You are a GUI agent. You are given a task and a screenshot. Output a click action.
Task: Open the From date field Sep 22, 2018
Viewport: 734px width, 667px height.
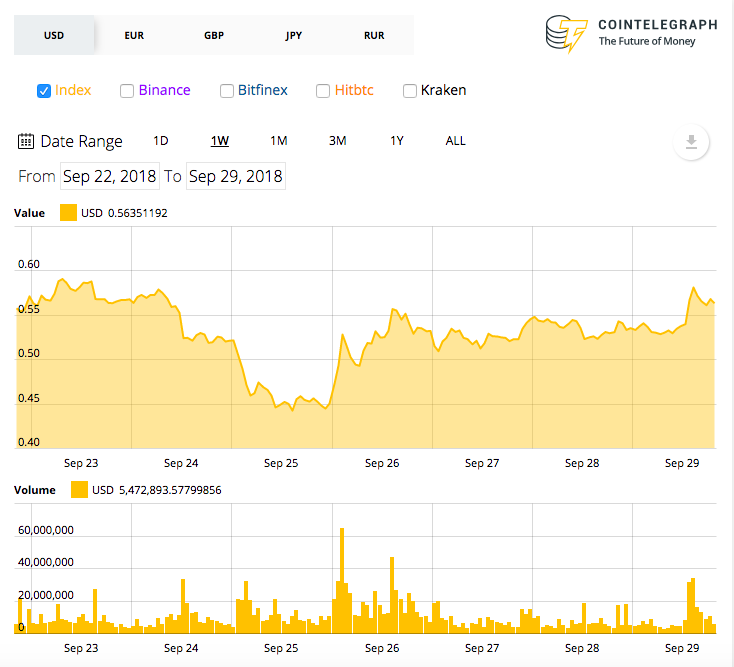110,176
